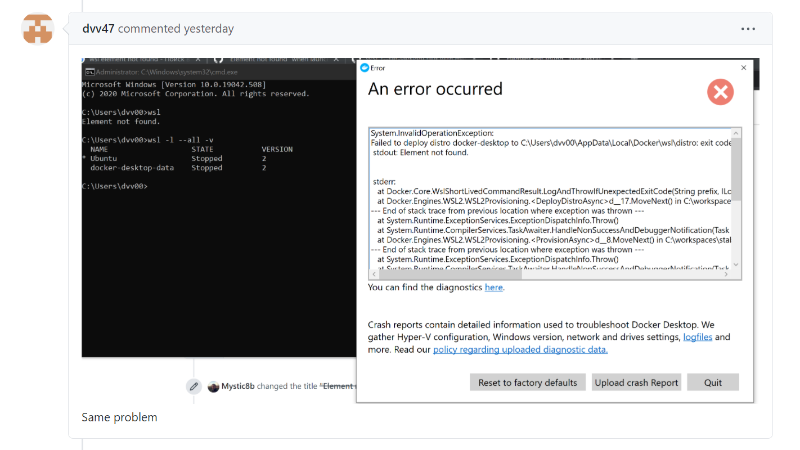This screenshot has height=450, width=800.
Task: Click the Docker whale icon in Error titlebar
Action: (364, 68)
